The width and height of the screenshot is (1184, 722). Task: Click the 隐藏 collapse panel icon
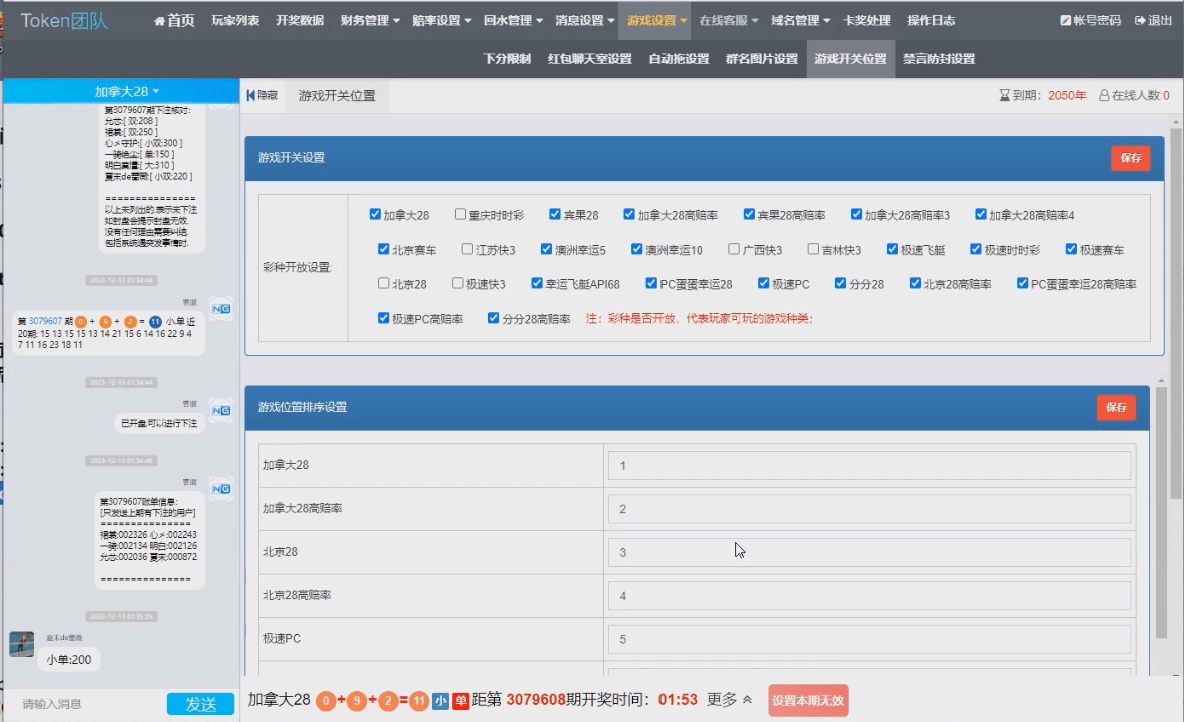(x=251, y=96)
